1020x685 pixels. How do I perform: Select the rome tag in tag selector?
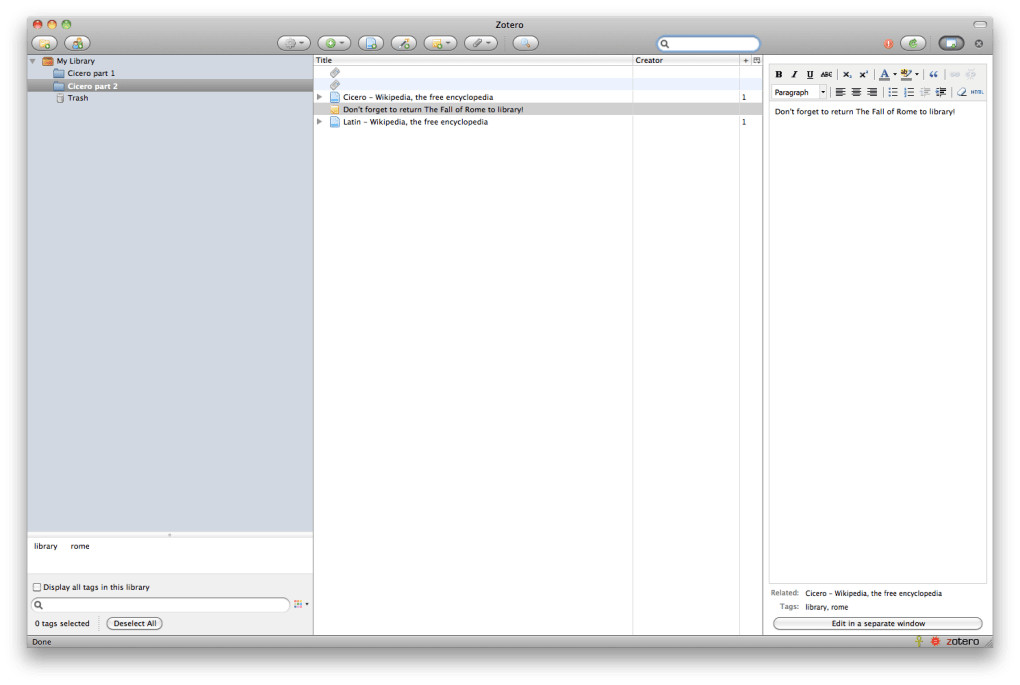click(80, 546)
